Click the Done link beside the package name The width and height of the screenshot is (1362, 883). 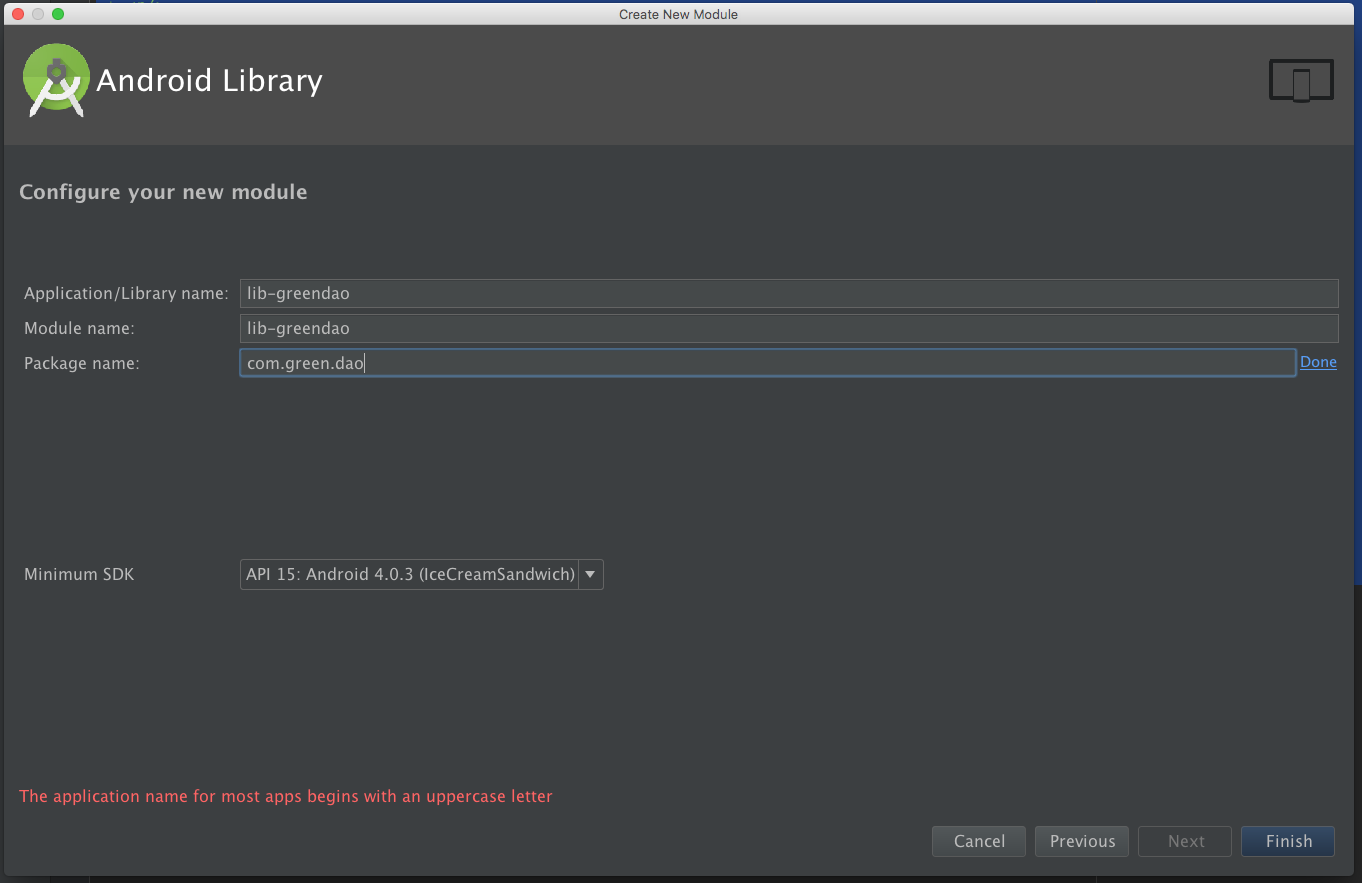(x=1318, y=362)
